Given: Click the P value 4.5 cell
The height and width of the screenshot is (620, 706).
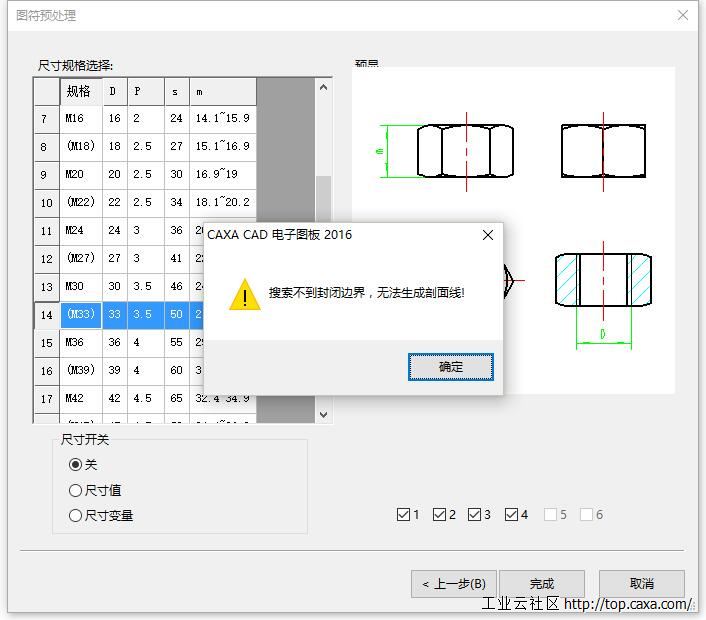Looking at the screenshot, I should click(146, 399).
